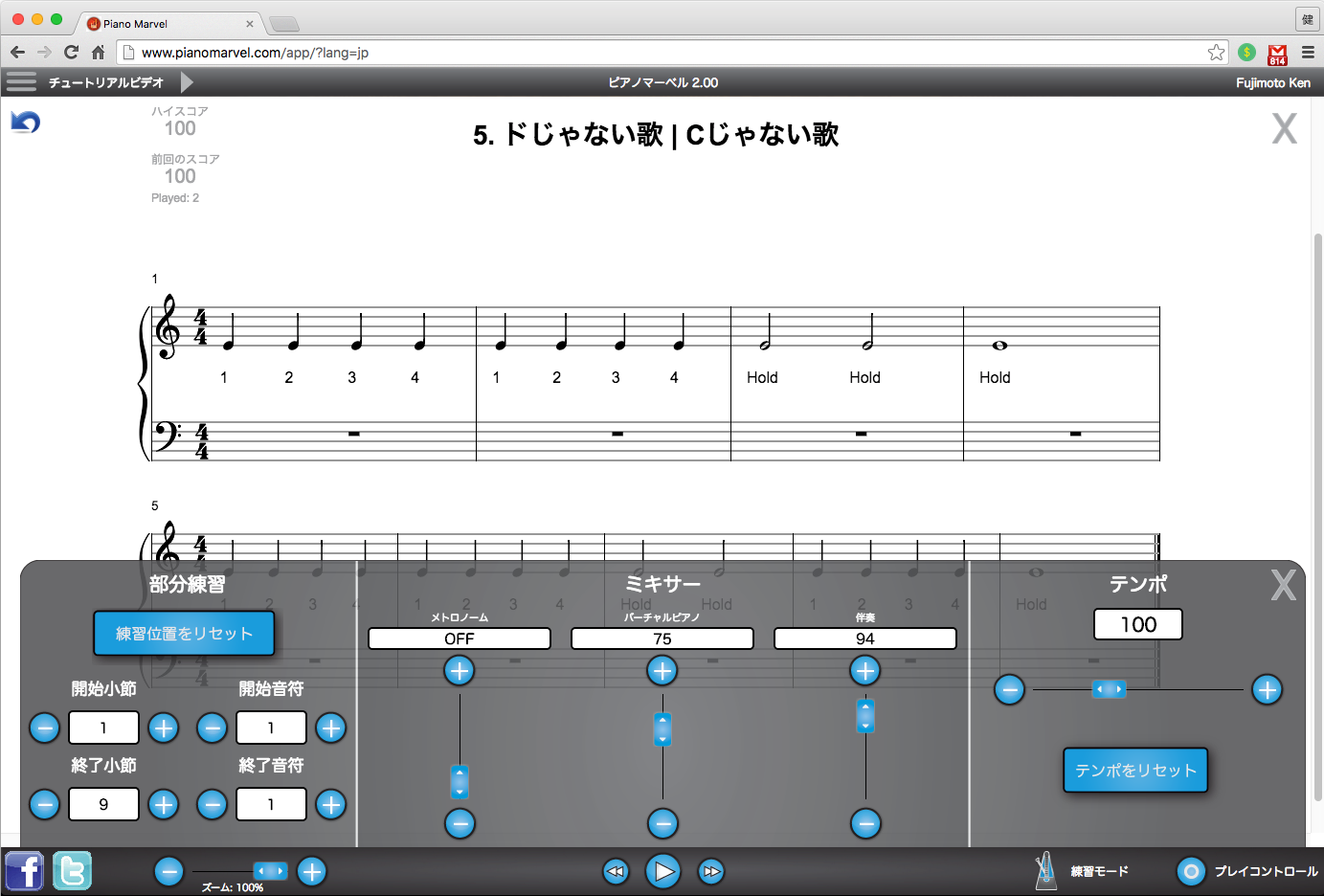This screenshot has width=1324, height=896.
Task: Raise 伴奏 volume with the plus icon
Action: pos(865,671)
